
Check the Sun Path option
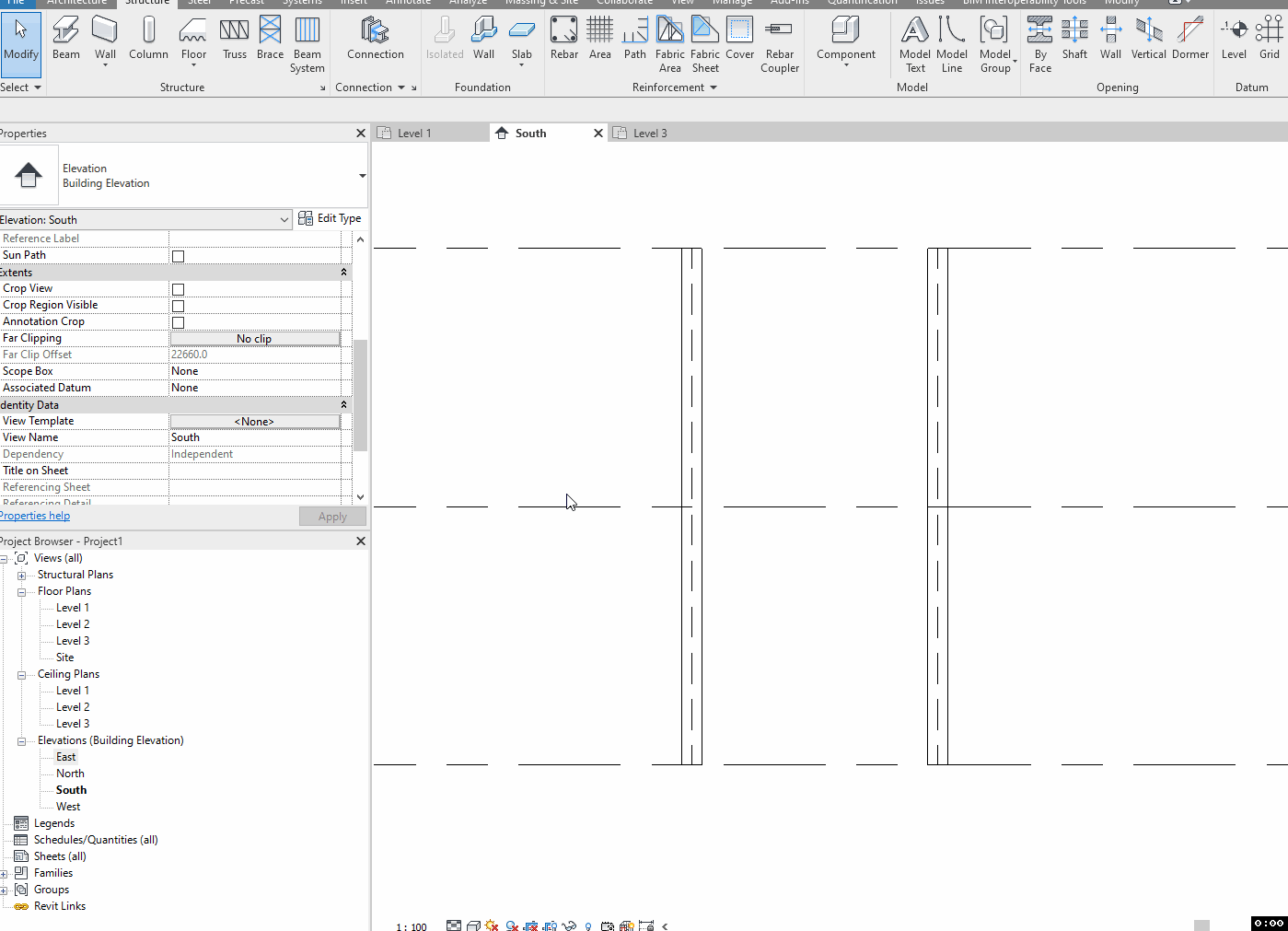point(178,255)
